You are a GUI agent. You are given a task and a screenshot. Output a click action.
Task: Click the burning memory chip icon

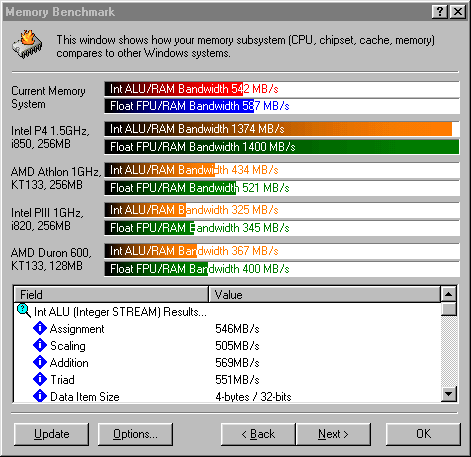pyautogui.click(x=27, y=45)
